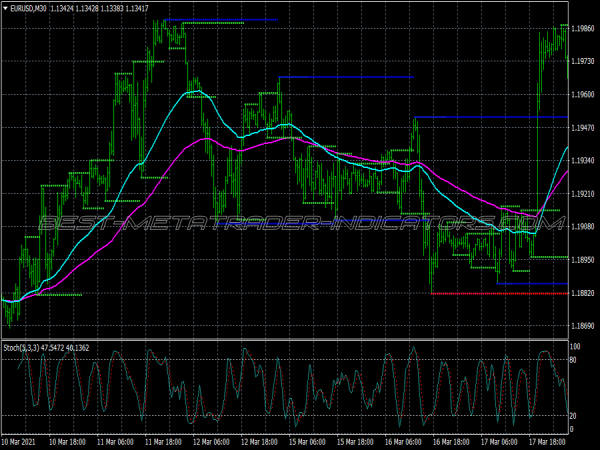
Task: Click the 17 Mar 06:00 time label
Action: 499,442
